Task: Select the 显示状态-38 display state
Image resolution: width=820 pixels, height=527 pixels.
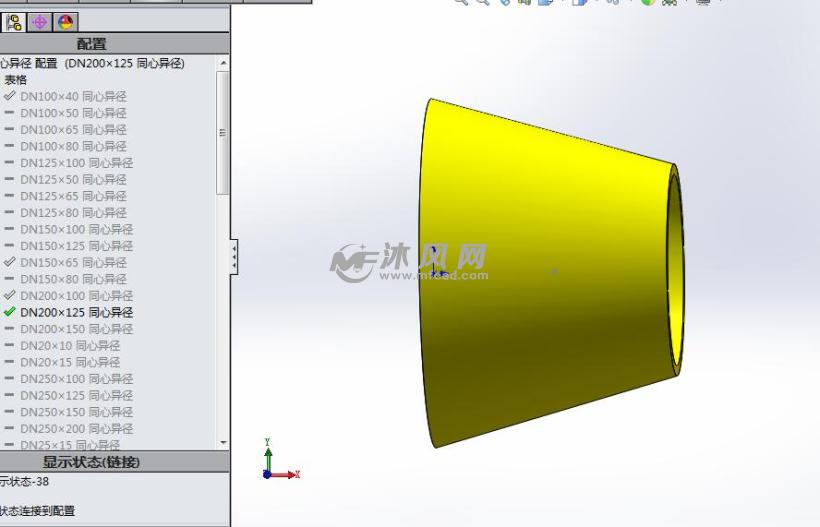Action: click(24, 482)
